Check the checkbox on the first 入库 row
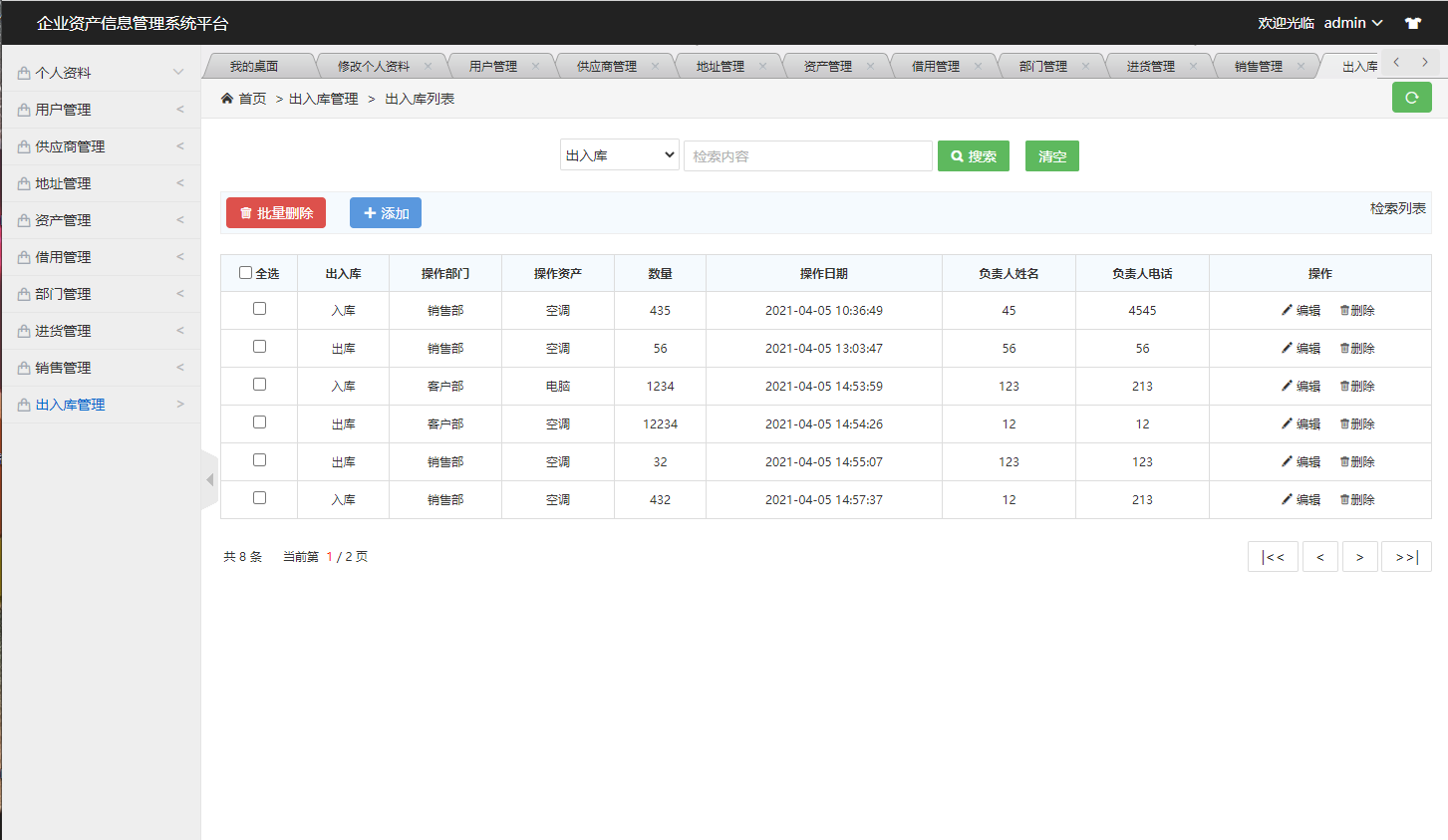 point(259,309)
